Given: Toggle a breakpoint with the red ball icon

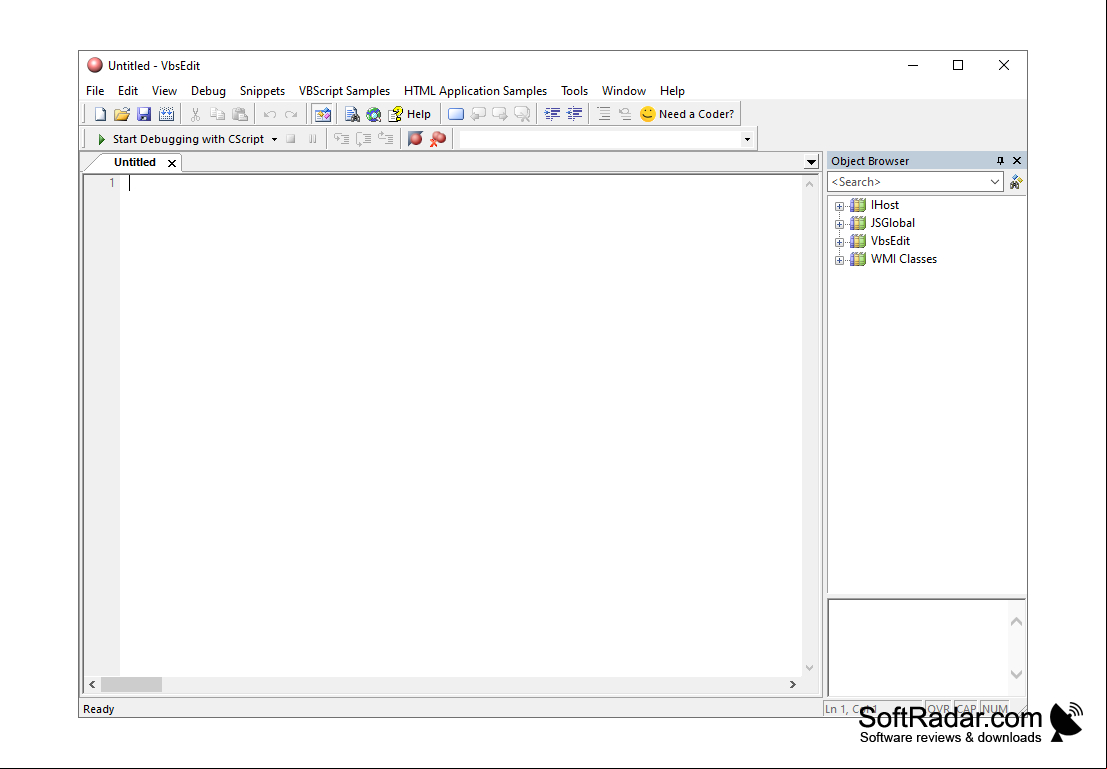Looking at the screenshot, I should tap(415, 139).
